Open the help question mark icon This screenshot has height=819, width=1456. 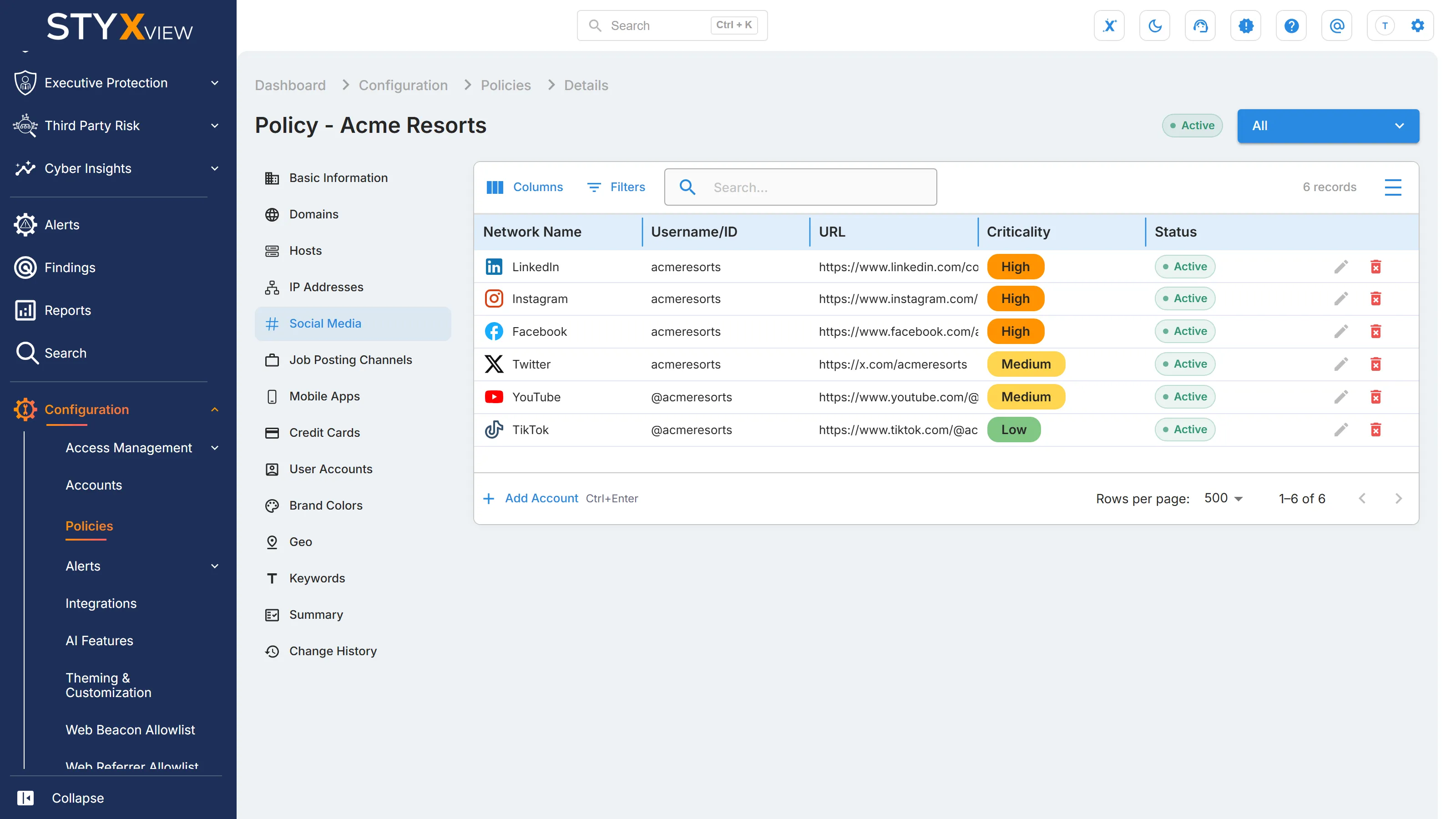pyautogui.click(x=1291, y=25)
